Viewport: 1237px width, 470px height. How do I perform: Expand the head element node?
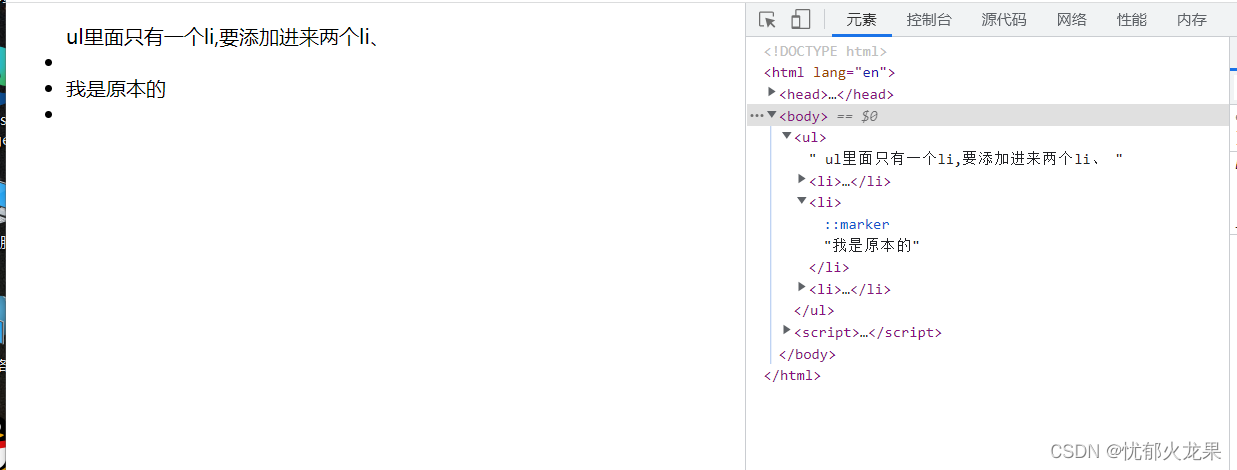772,93
